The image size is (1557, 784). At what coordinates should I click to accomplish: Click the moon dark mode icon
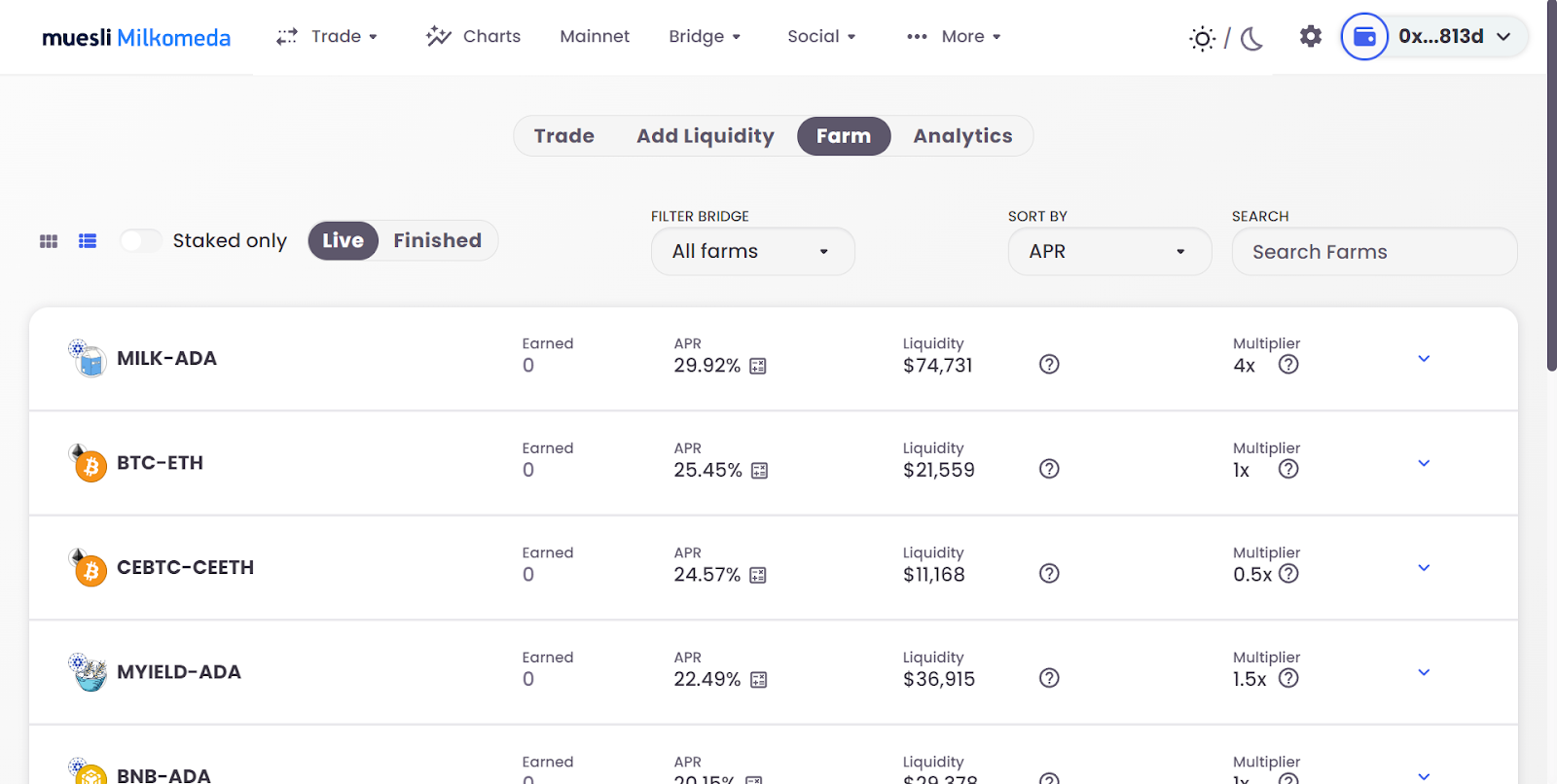(1252, 38)
